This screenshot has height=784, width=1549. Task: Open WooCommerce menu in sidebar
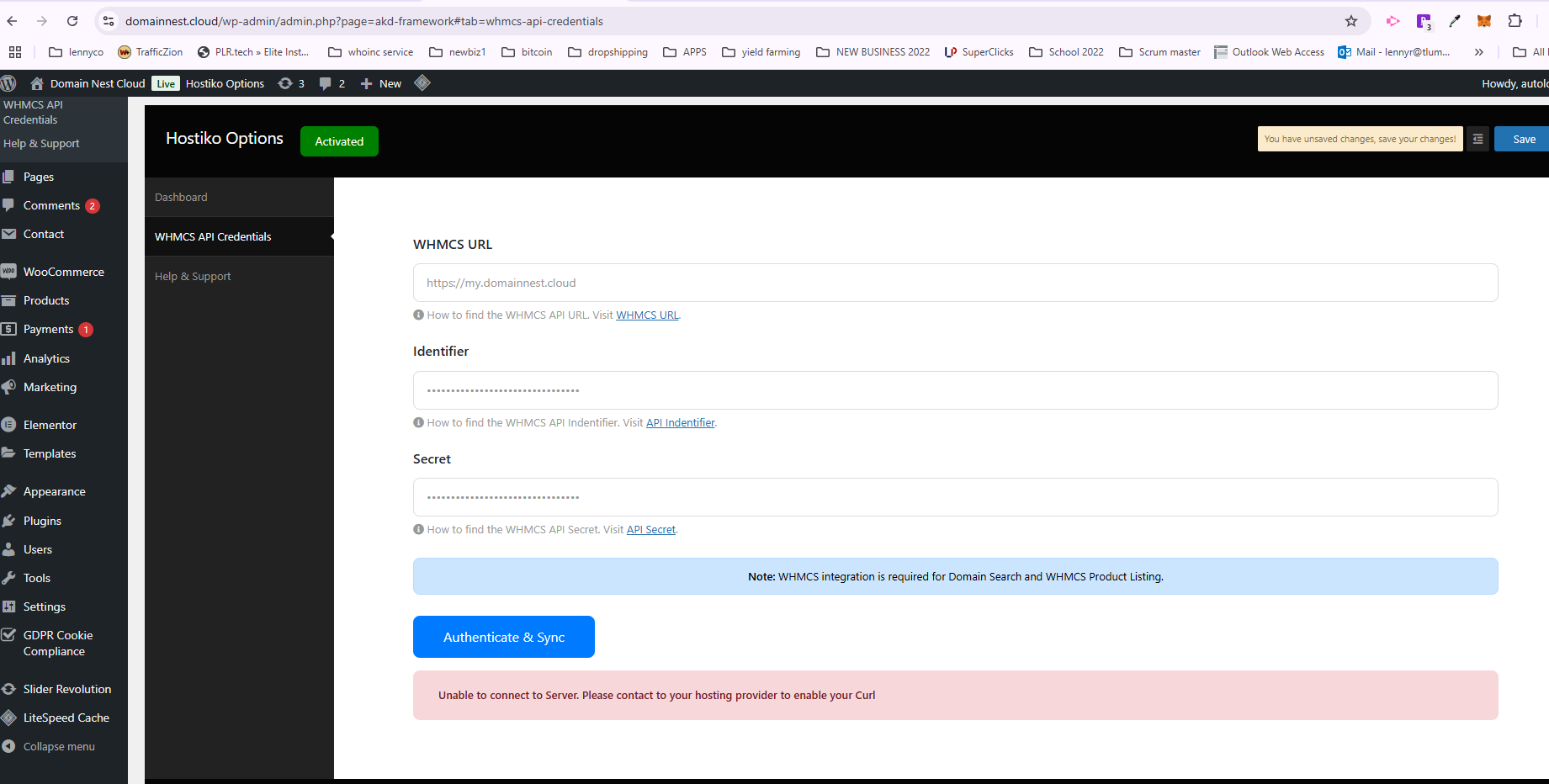[x=64, y=272]
